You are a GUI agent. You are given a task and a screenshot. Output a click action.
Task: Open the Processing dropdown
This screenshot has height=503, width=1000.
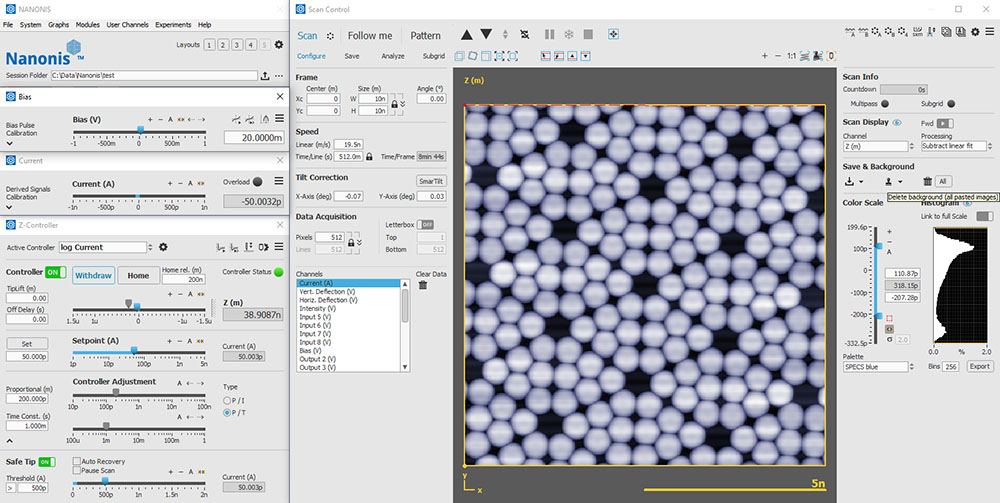pyautogui.click(x=956, y=146)
